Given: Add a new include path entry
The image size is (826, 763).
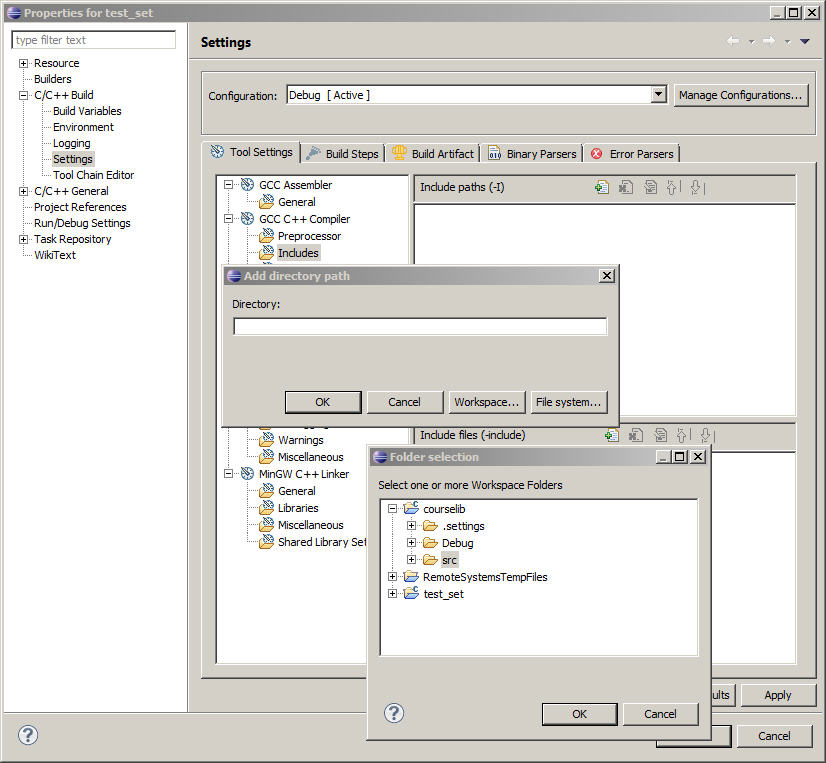Looking at the screenshot, I should tap(601, 187).
